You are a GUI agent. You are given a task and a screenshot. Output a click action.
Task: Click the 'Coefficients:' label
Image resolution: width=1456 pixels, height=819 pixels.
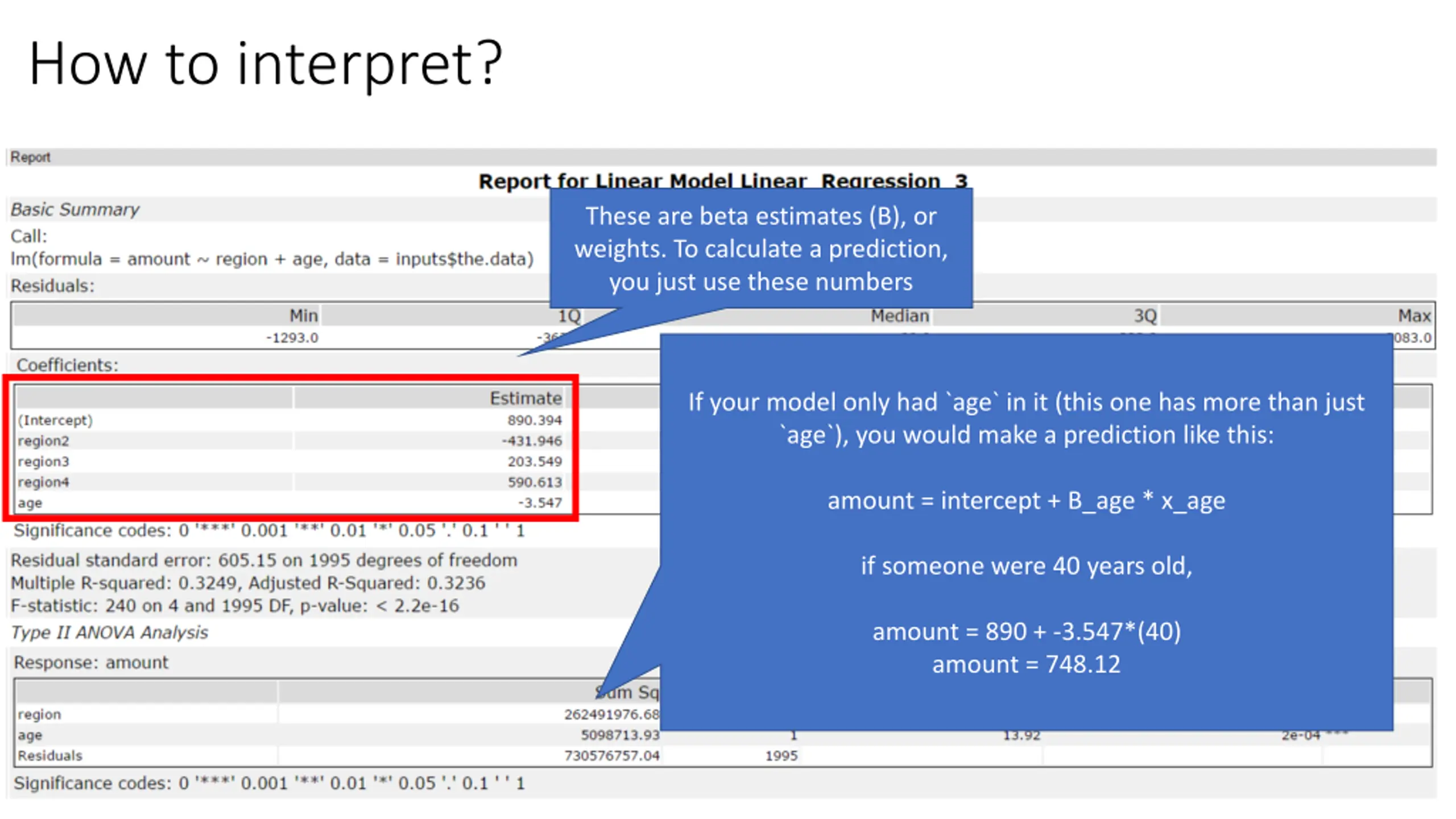[67, 365]
